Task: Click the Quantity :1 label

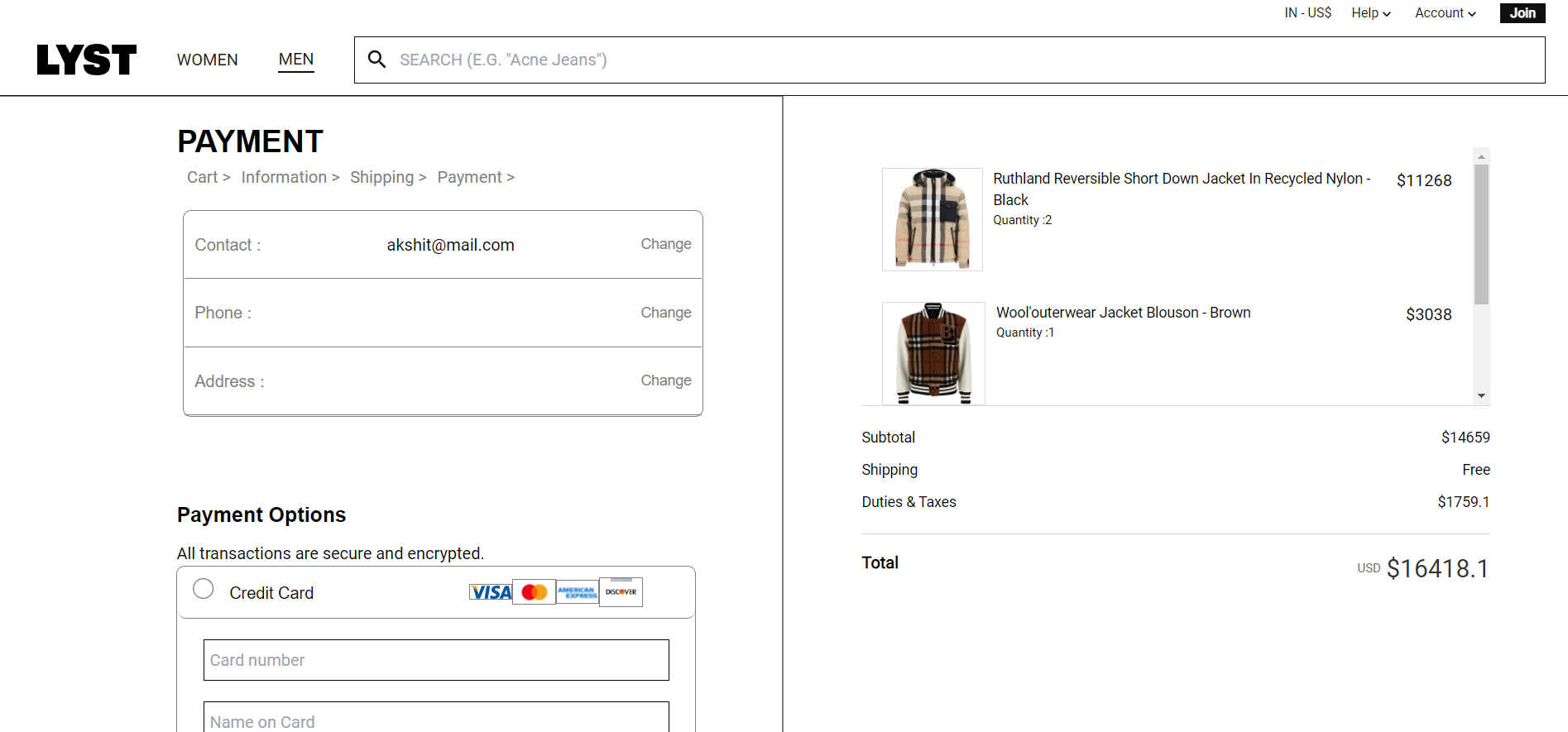Action: [x=1025, y=333]
